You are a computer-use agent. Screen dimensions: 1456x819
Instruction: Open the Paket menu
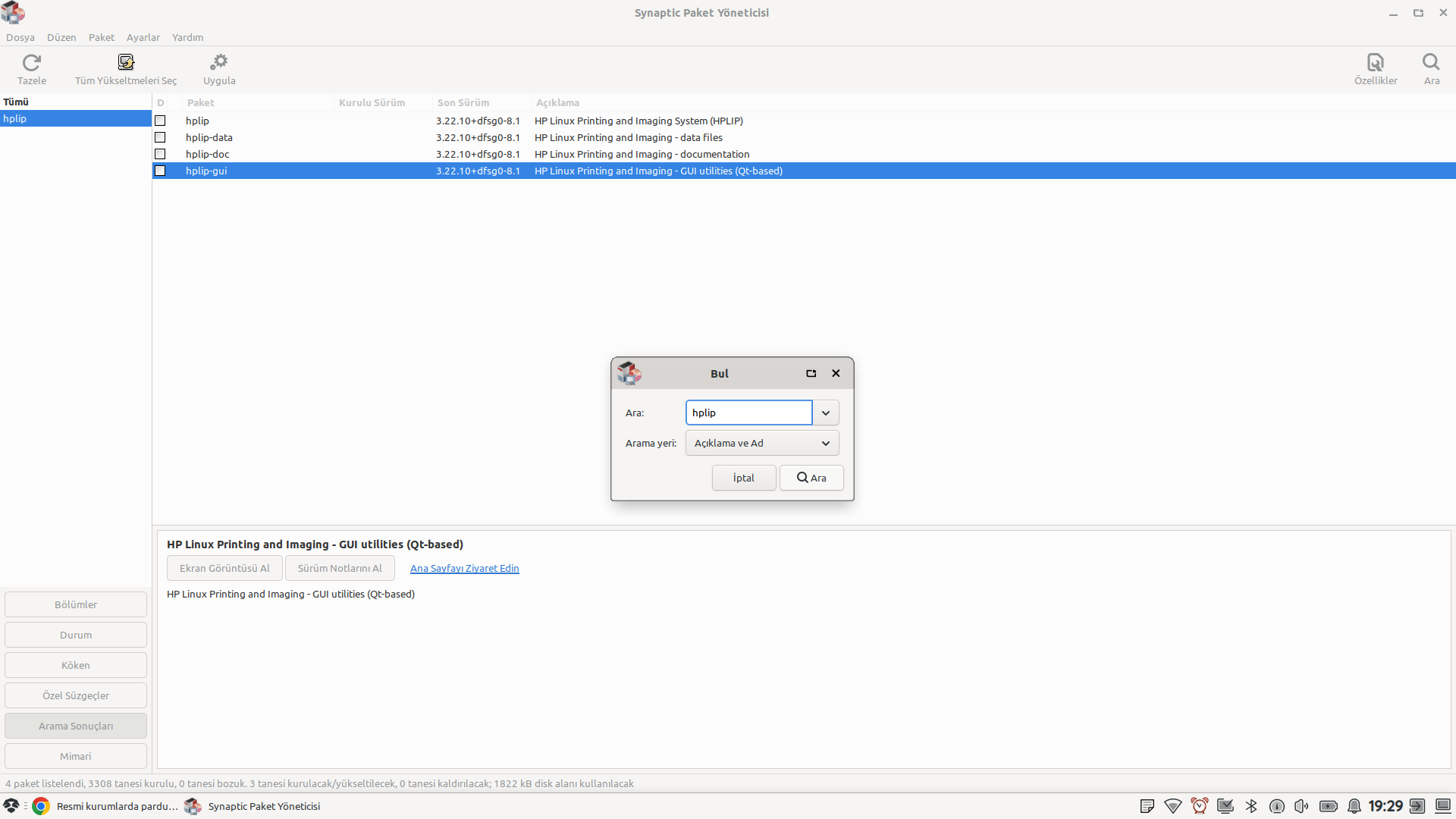click(x=101, y=37)
